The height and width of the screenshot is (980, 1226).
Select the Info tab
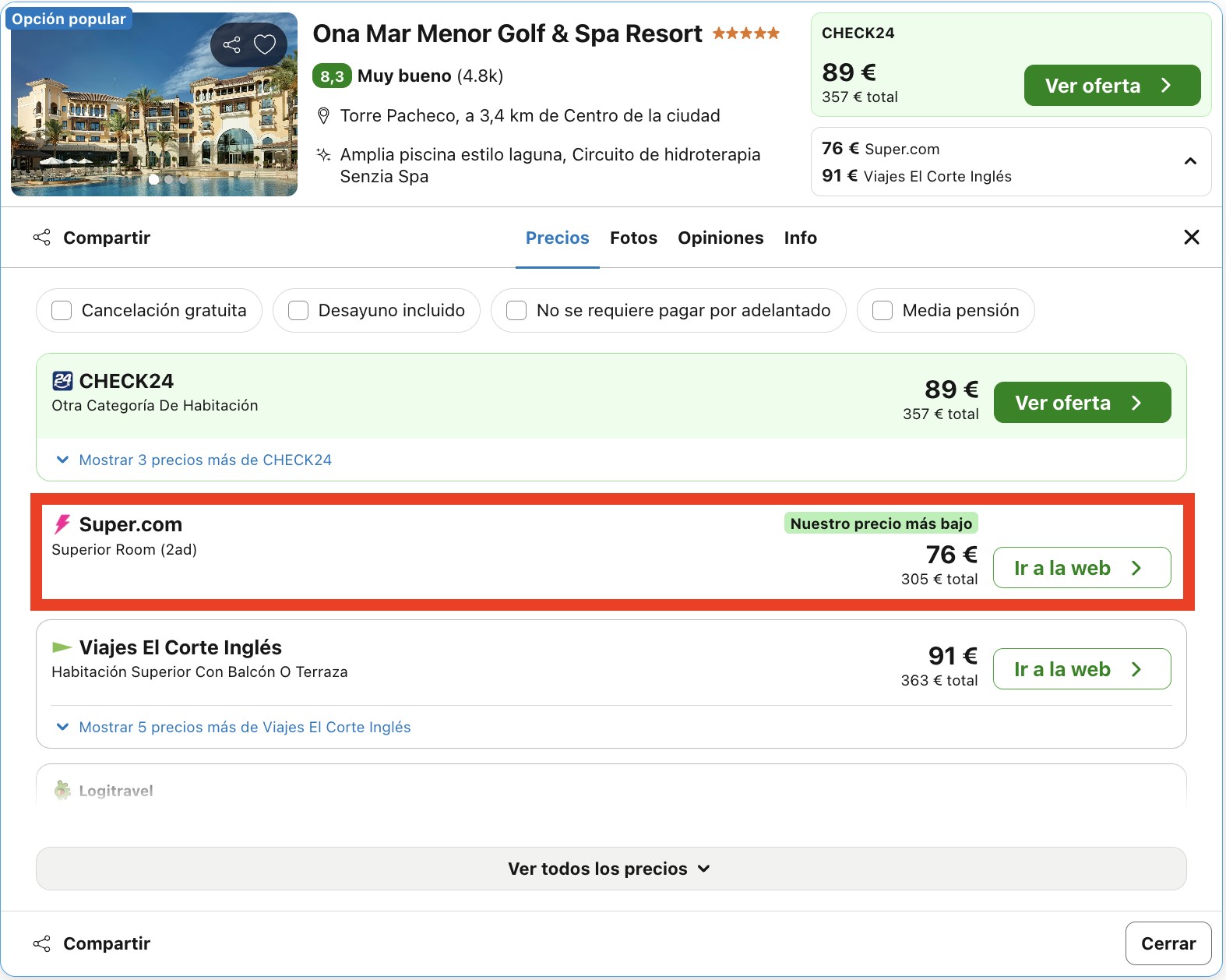coord(801,238)
